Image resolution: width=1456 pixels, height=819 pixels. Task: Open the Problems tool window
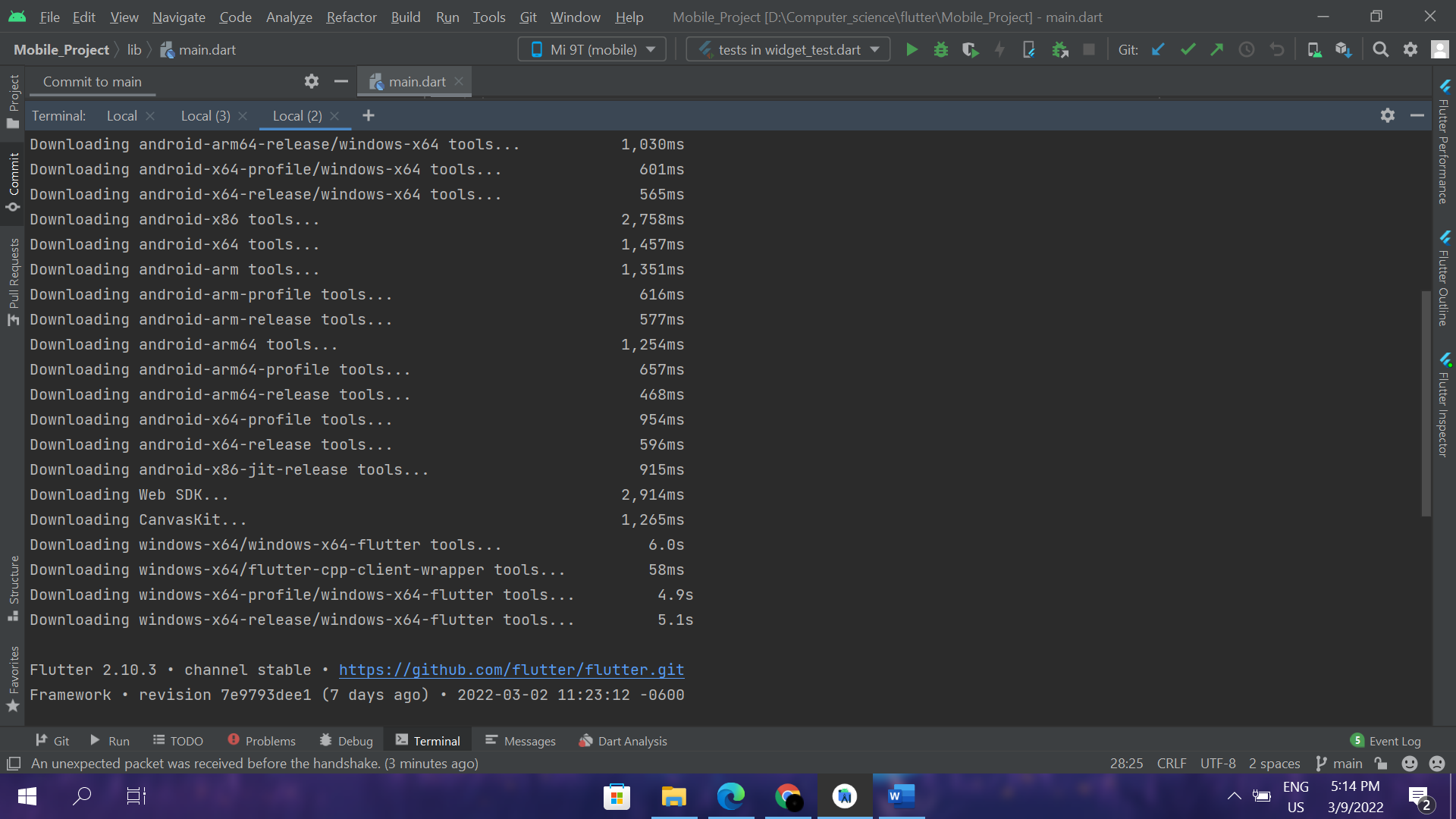point(262,741)
